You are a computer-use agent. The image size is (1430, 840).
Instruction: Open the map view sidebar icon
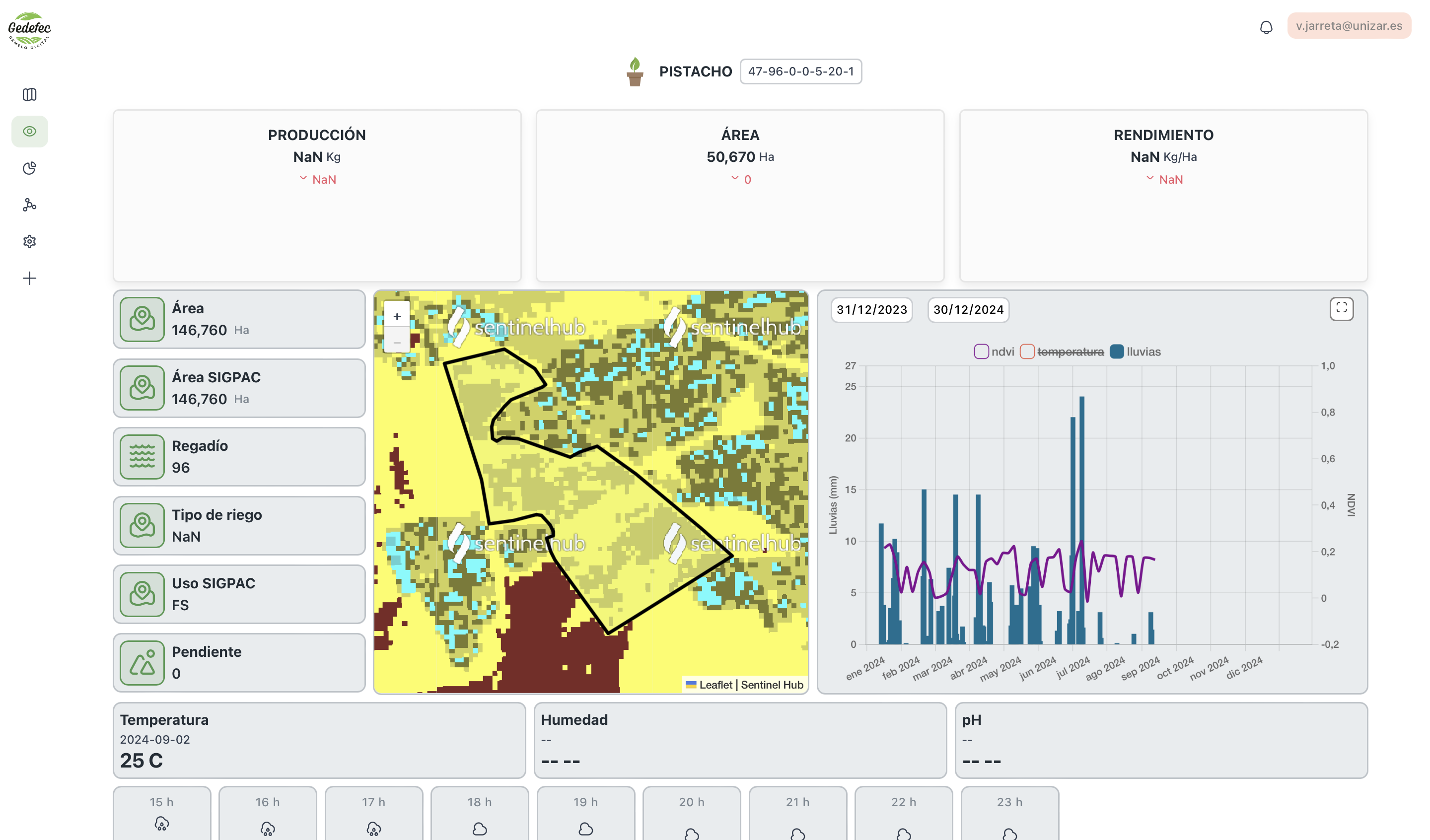pos(29,94)
